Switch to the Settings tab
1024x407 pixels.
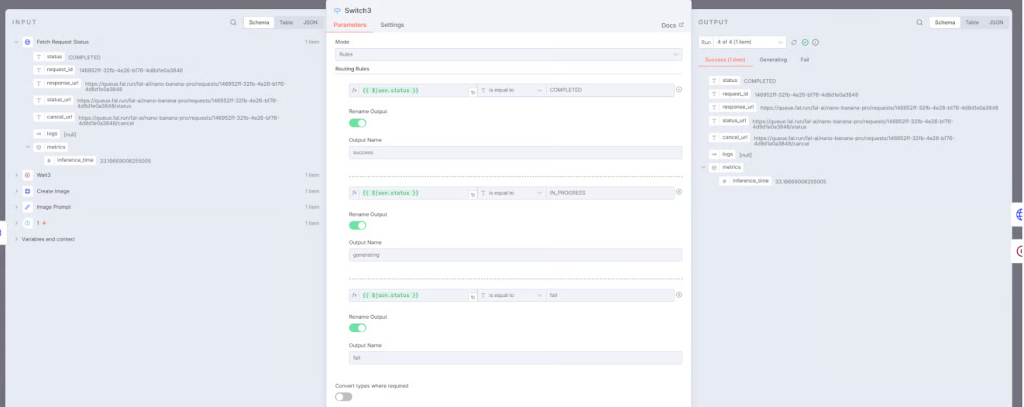click(392, 25)
